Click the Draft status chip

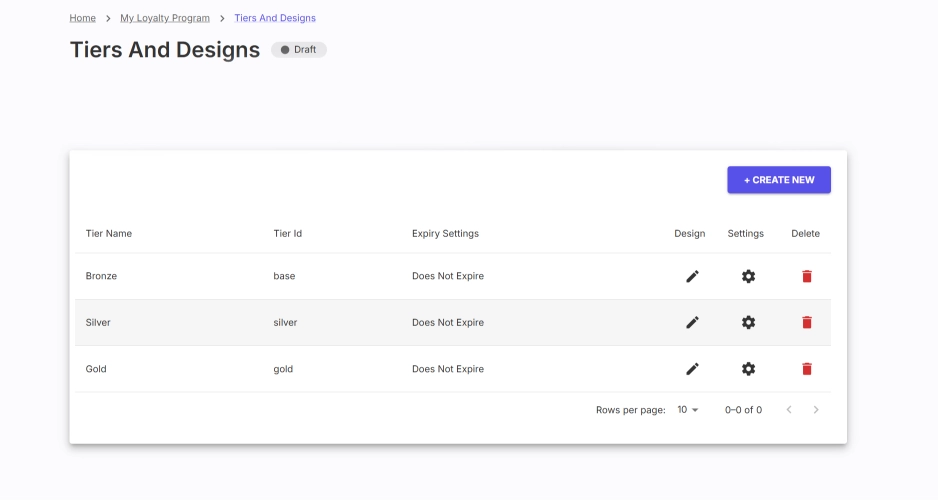(x=299, y=50)
